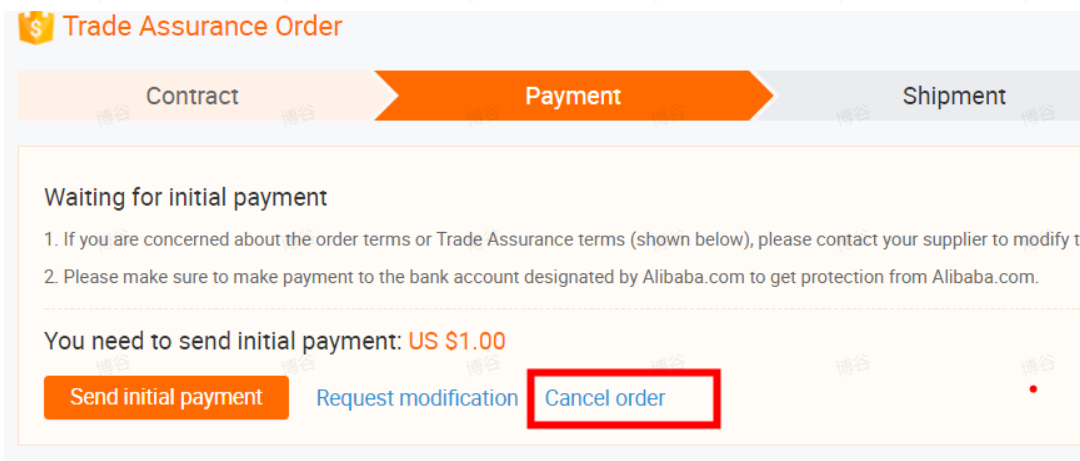Click the words 'bank account' in note 2

click(446, 277)
